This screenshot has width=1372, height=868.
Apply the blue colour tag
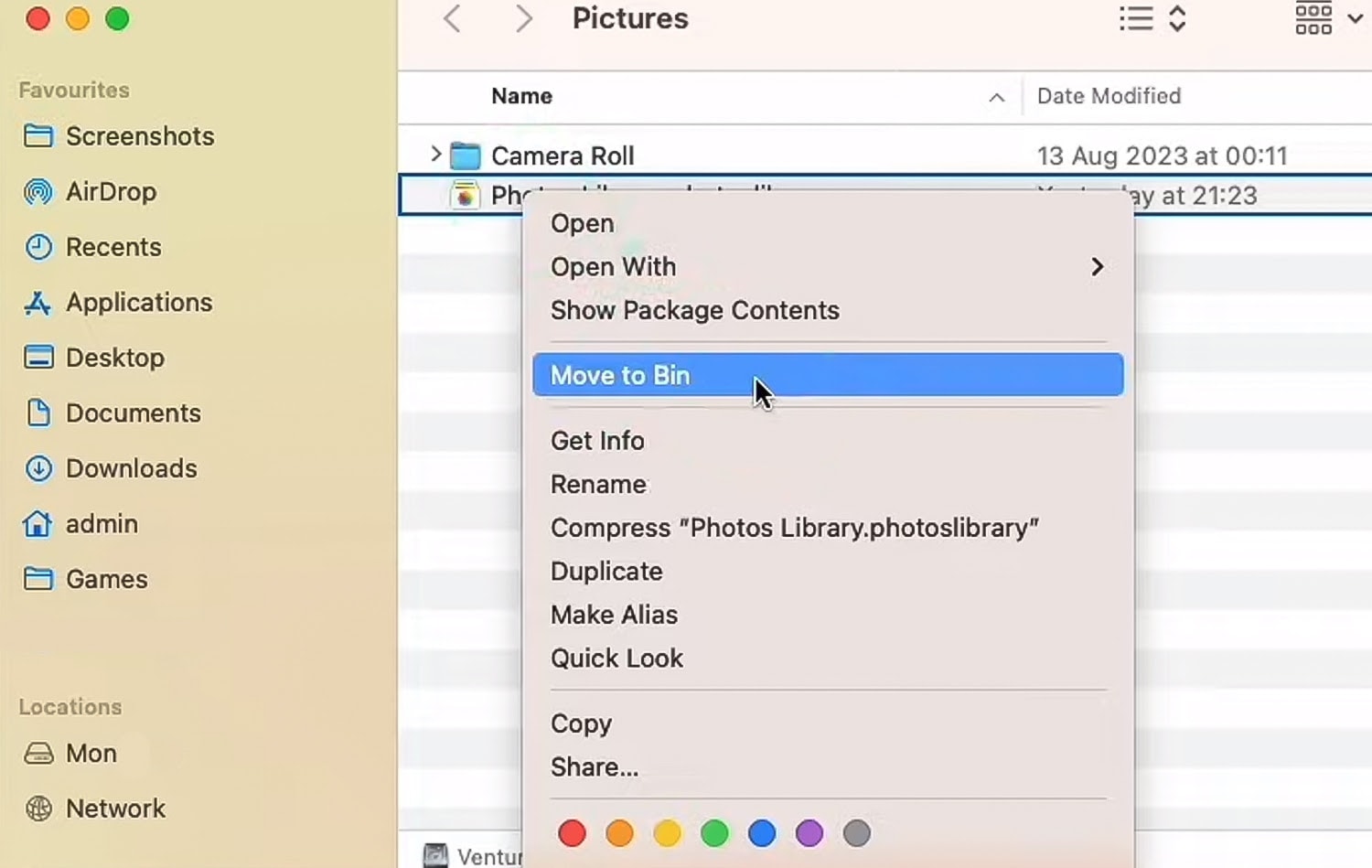point(762,833)
